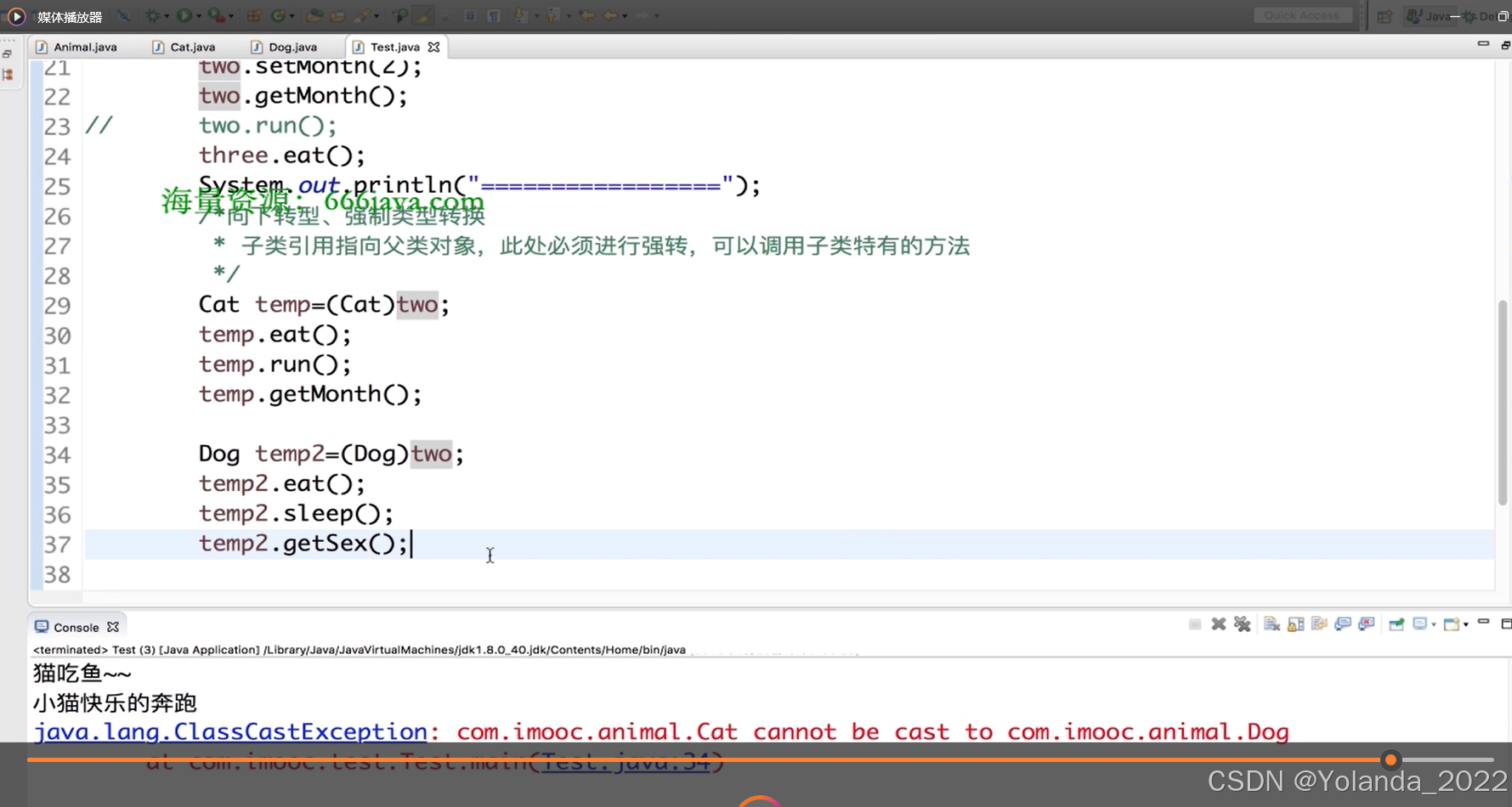The image size is (1512, 807).
Task: Toggle the Skip All Breakpoints icon
Action: pyautogui.click(x=124, y=15)
